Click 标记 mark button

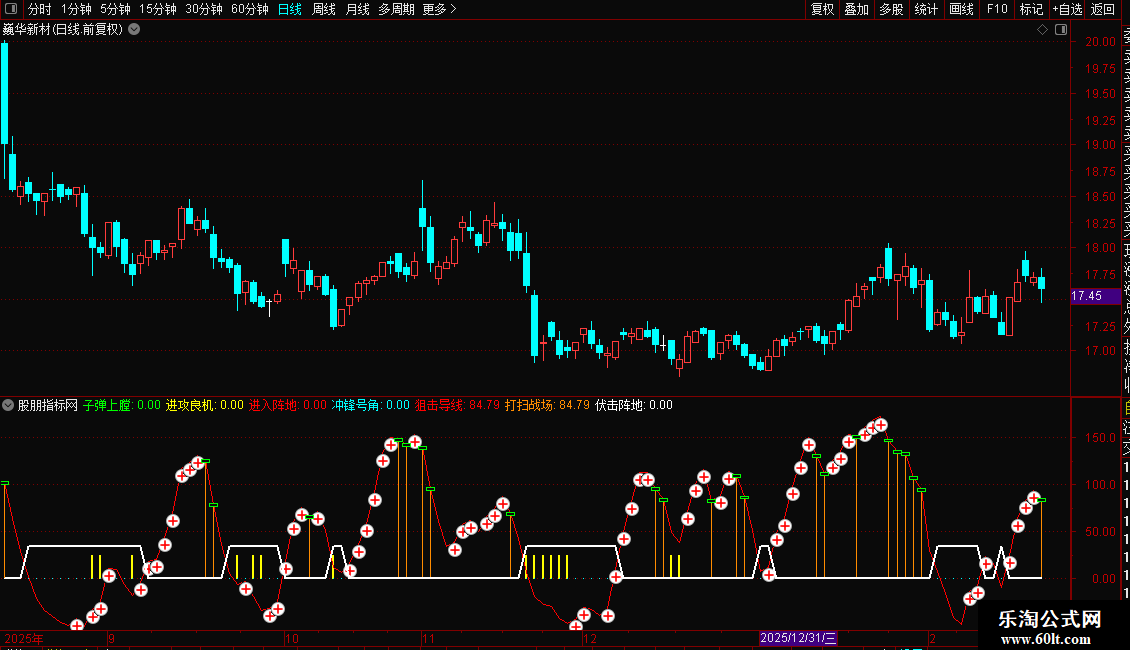[x=1031, y=9]
